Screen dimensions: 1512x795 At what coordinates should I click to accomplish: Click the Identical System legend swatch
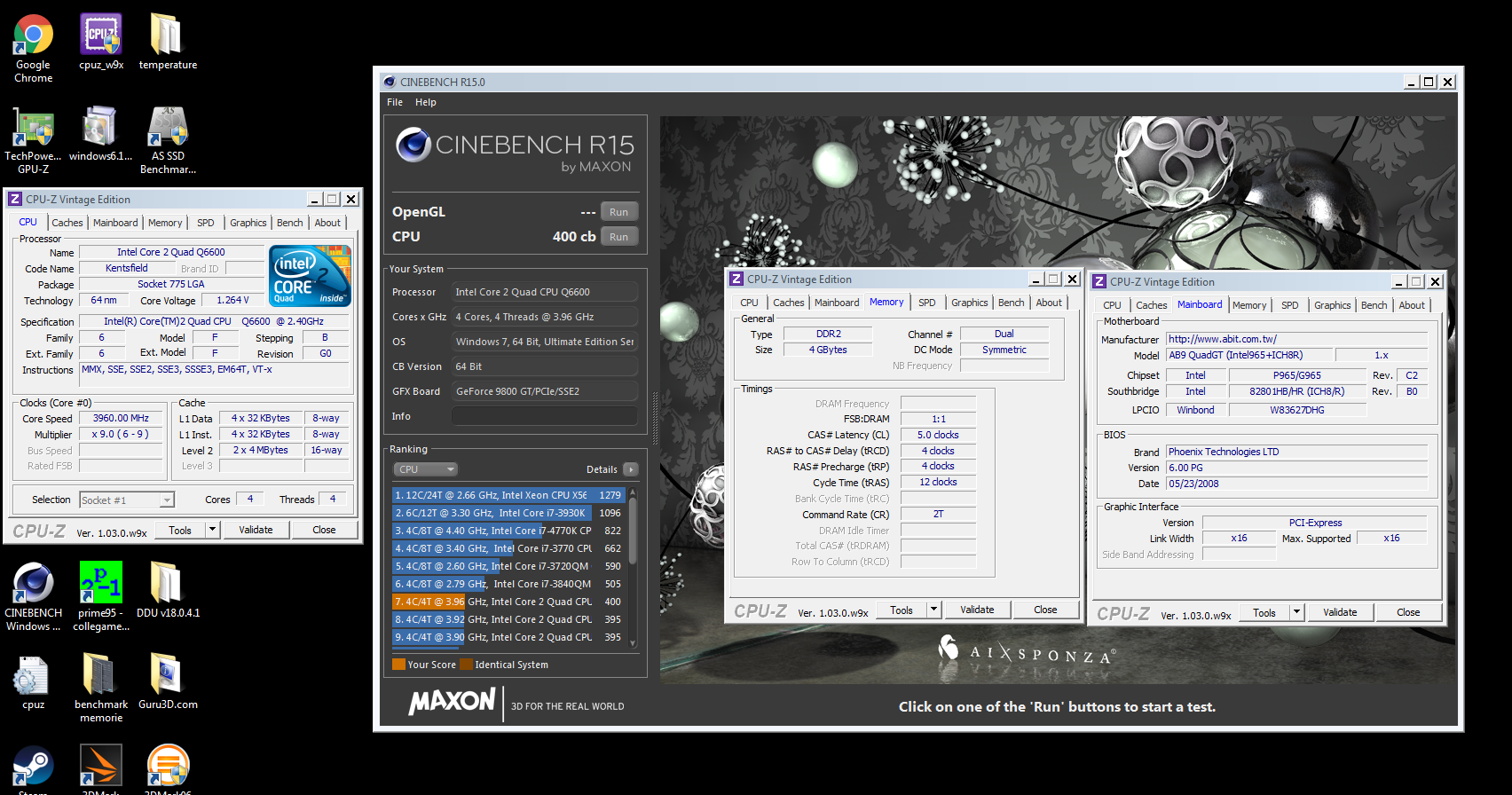(x=466, y=665)
